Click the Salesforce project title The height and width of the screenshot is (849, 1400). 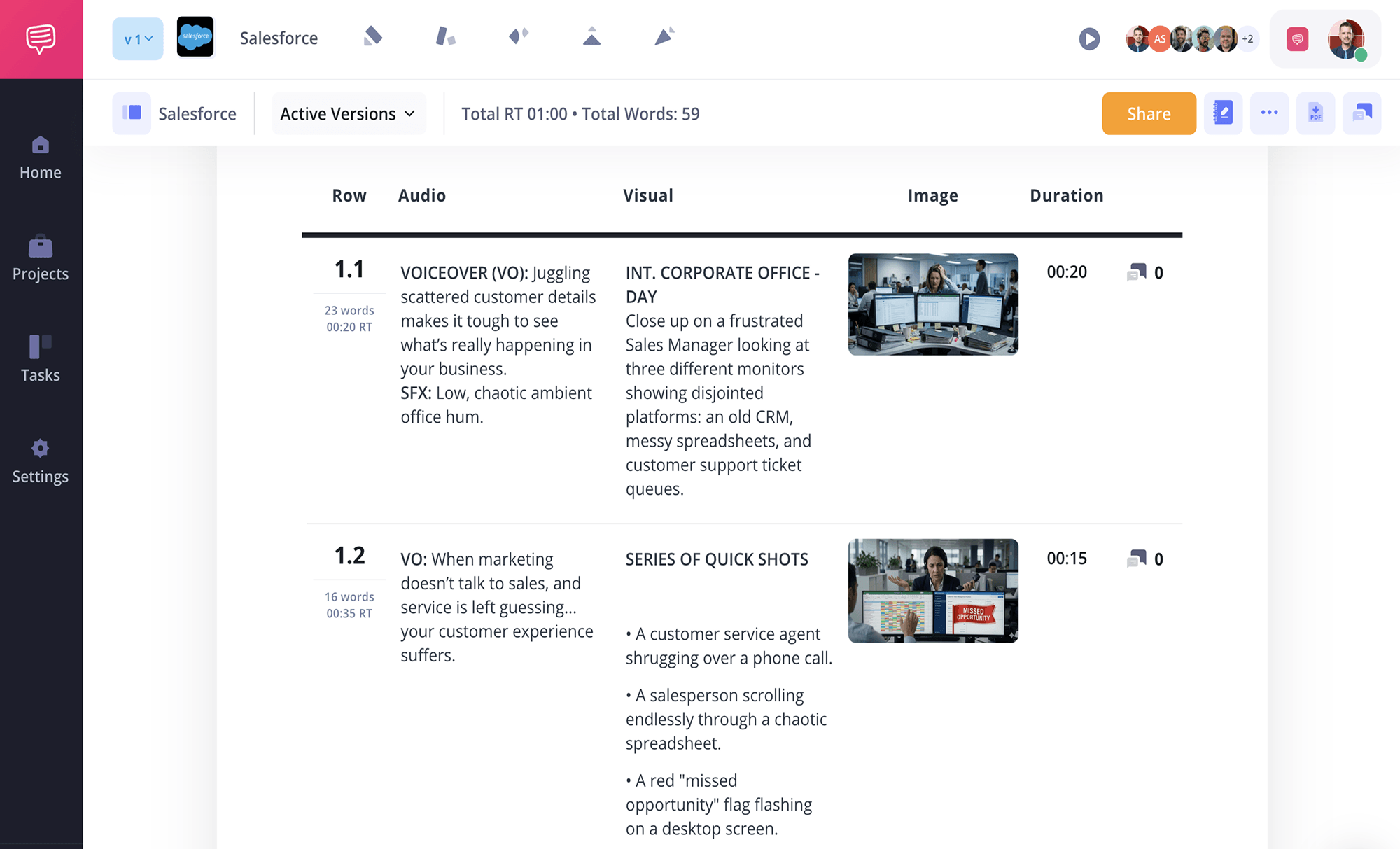(x=279, y=38)
